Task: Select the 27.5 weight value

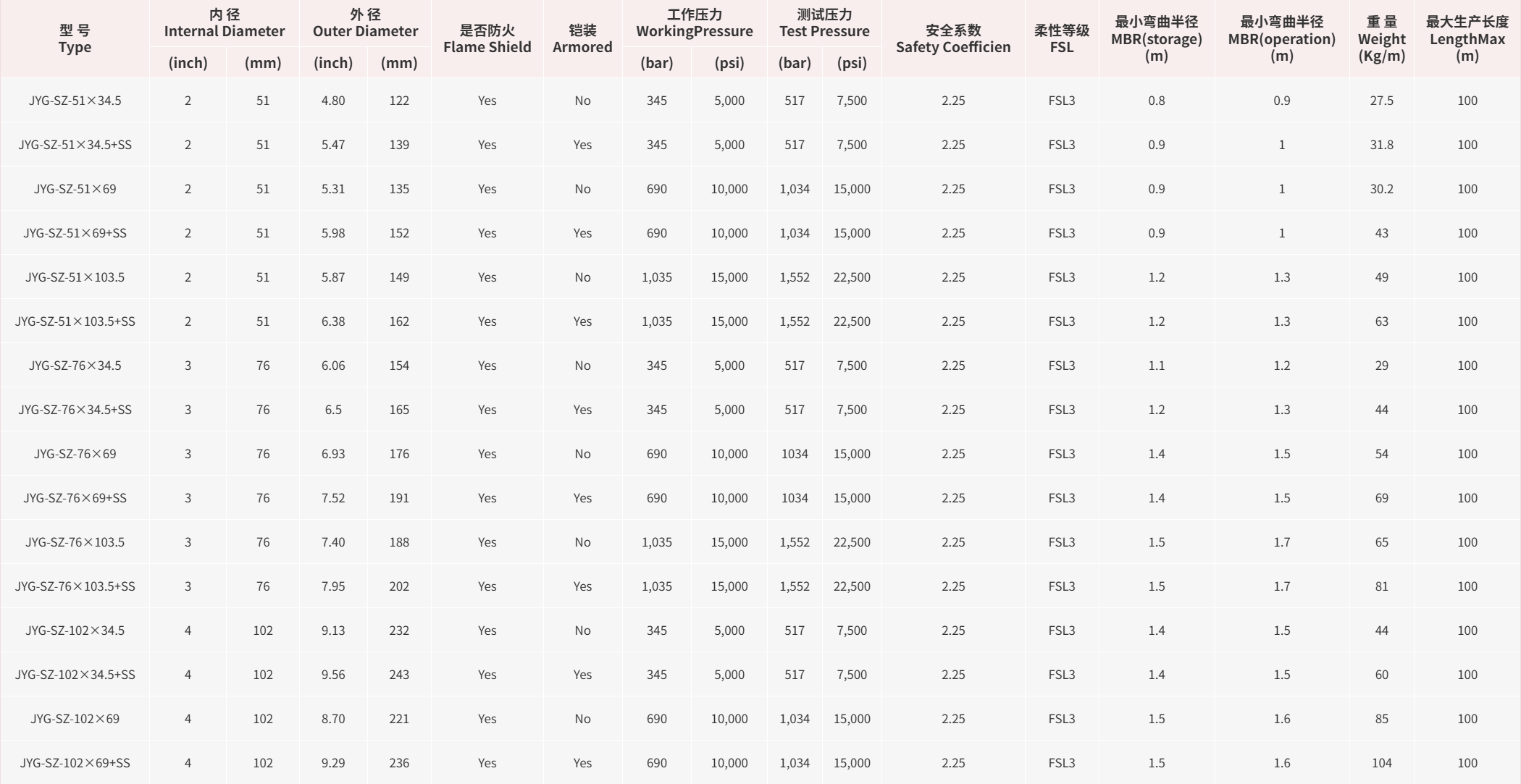Action: click(1381, 101)
